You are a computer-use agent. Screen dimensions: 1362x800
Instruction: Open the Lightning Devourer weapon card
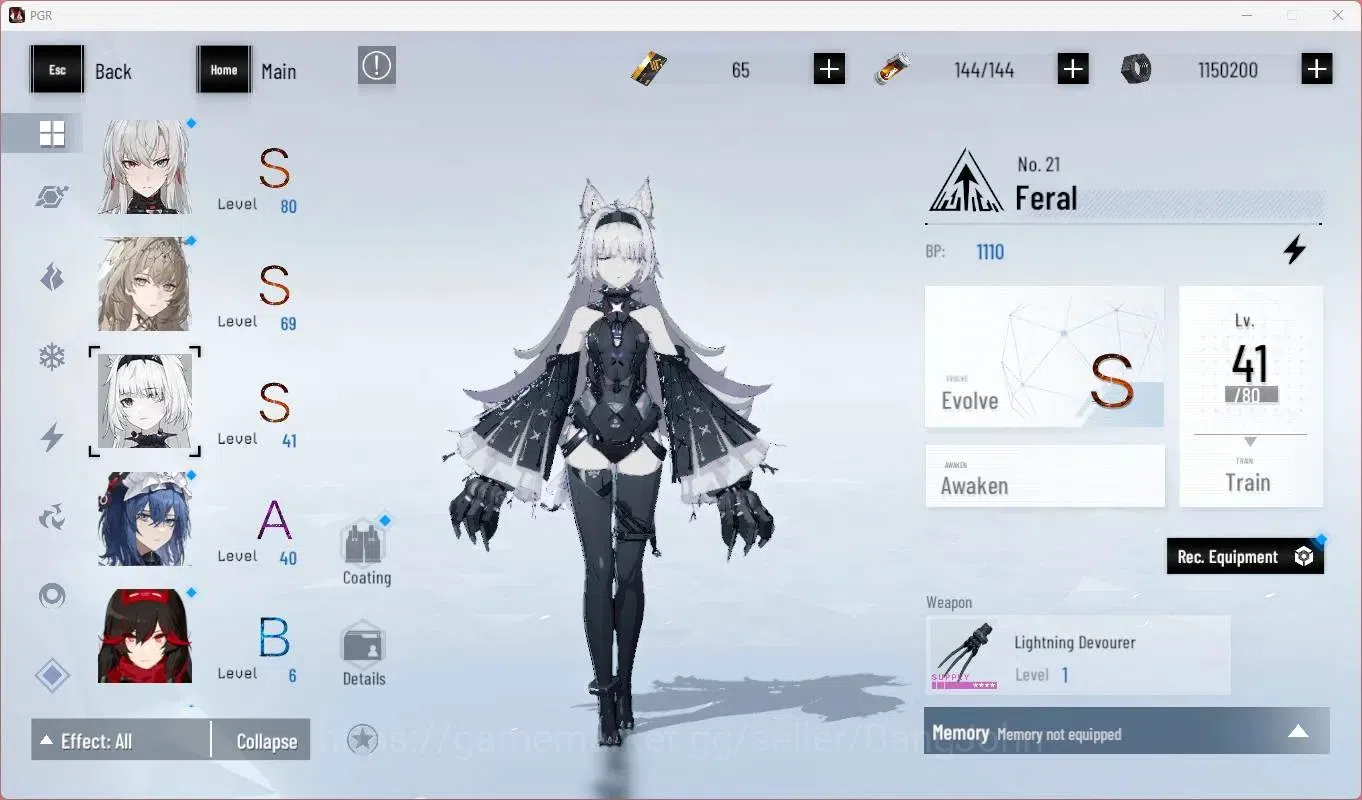click(x=1078, y=655)
